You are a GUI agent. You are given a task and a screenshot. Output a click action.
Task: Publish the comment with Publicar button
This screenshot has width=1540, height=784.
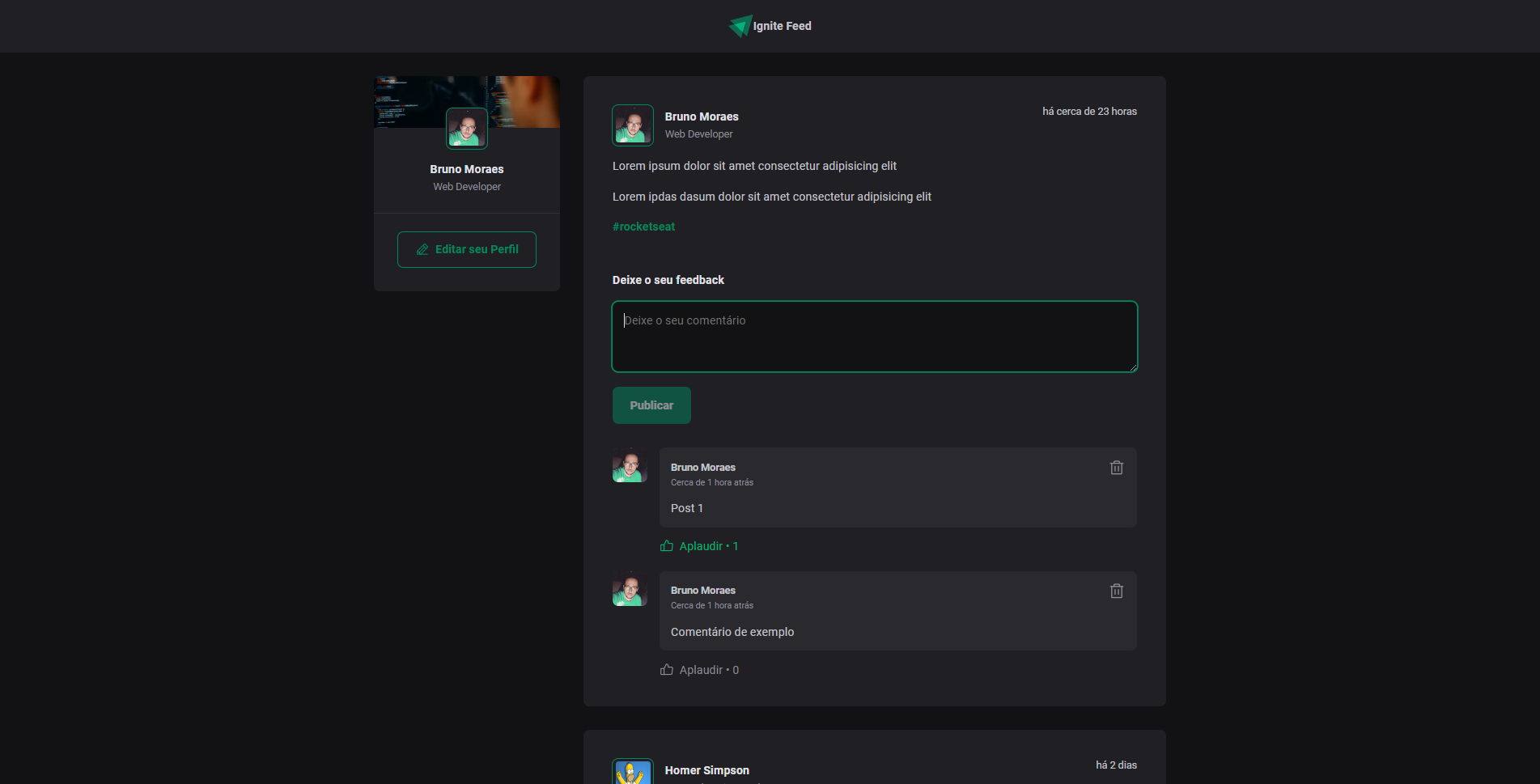(651, 405)
